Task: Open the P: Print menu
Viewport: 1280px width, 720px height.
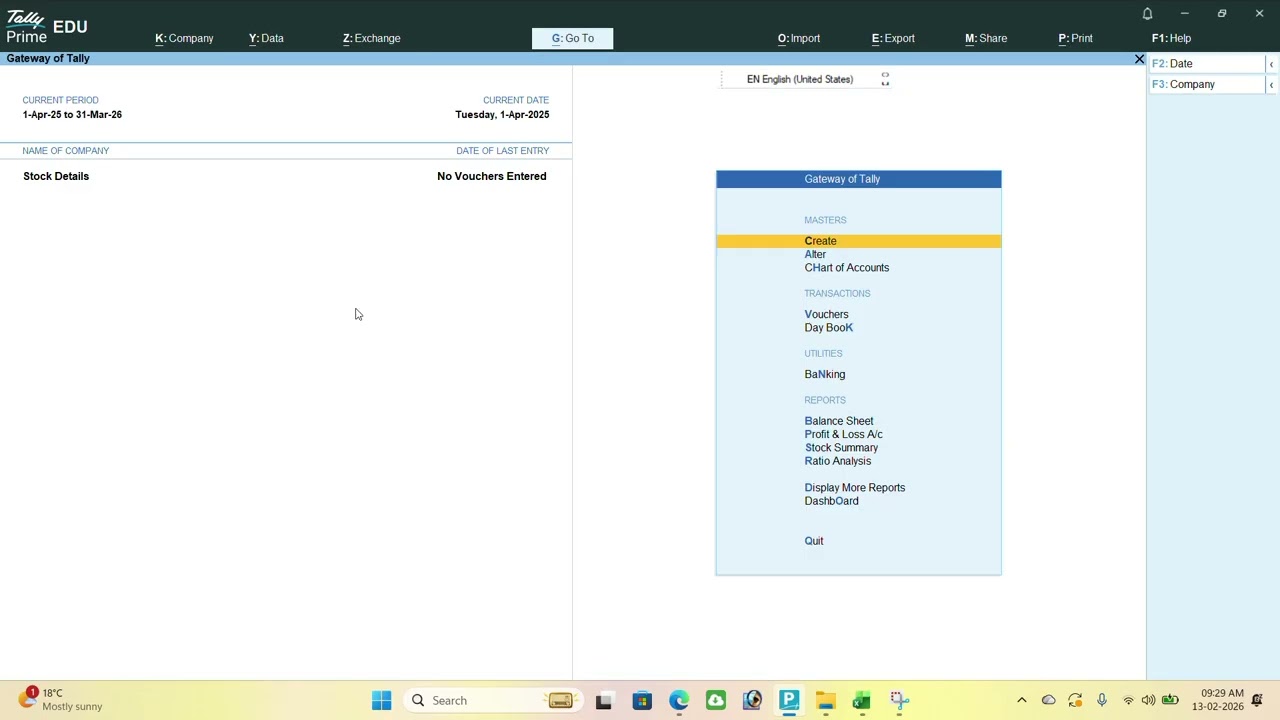Action: (1075, 38)
